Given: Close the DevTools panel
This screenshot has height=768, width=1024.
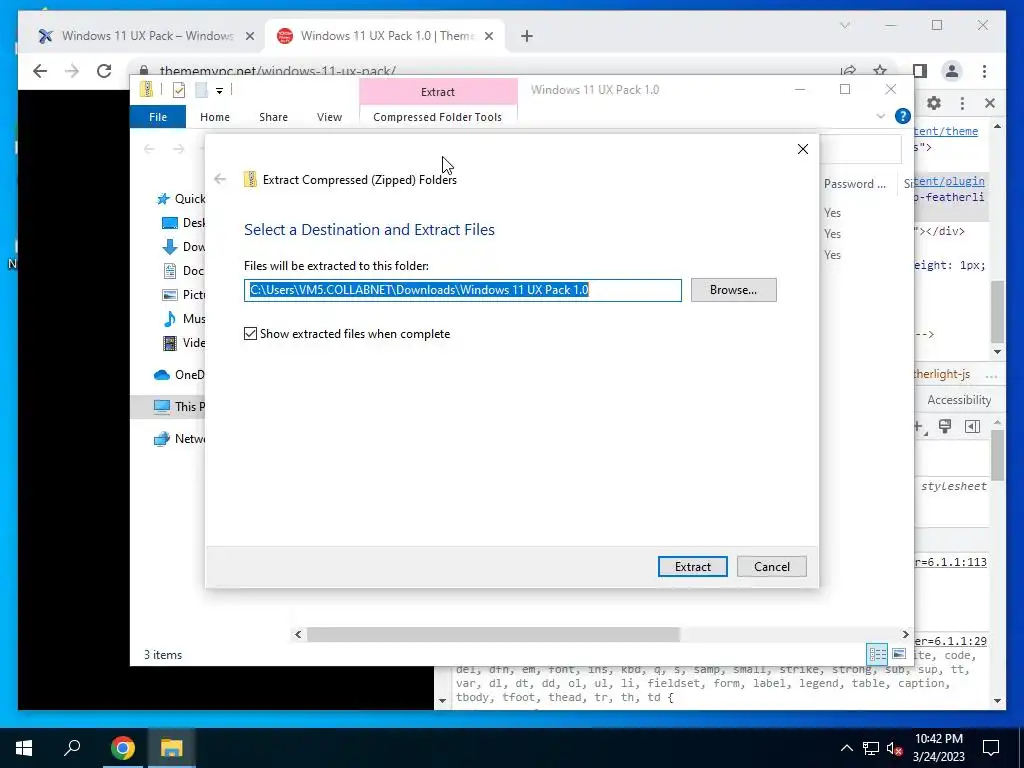Looking at the screenshot, I should point(989,103).
